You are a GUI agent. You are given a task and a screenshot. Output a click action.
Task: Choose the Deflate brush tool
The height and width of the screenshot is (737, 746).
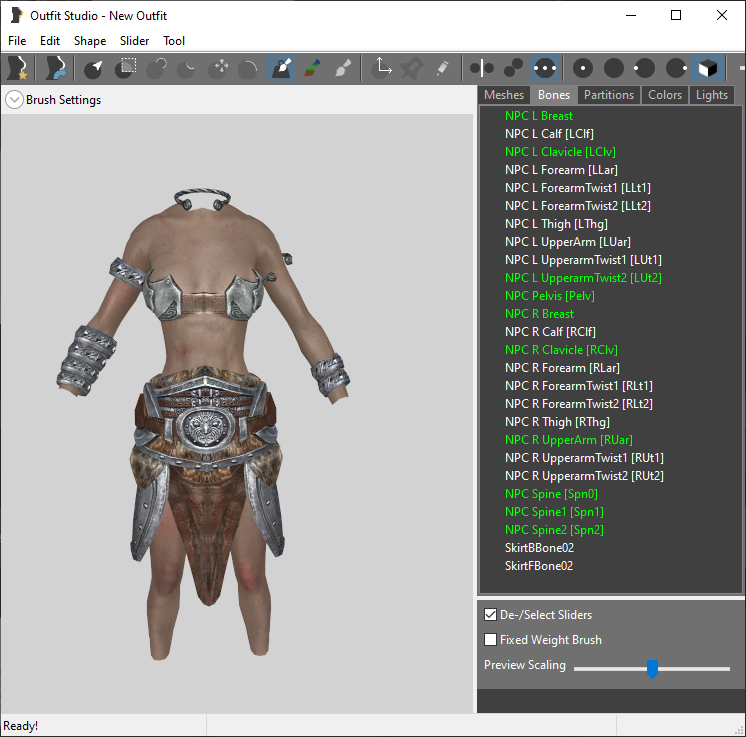click(186, 68)
